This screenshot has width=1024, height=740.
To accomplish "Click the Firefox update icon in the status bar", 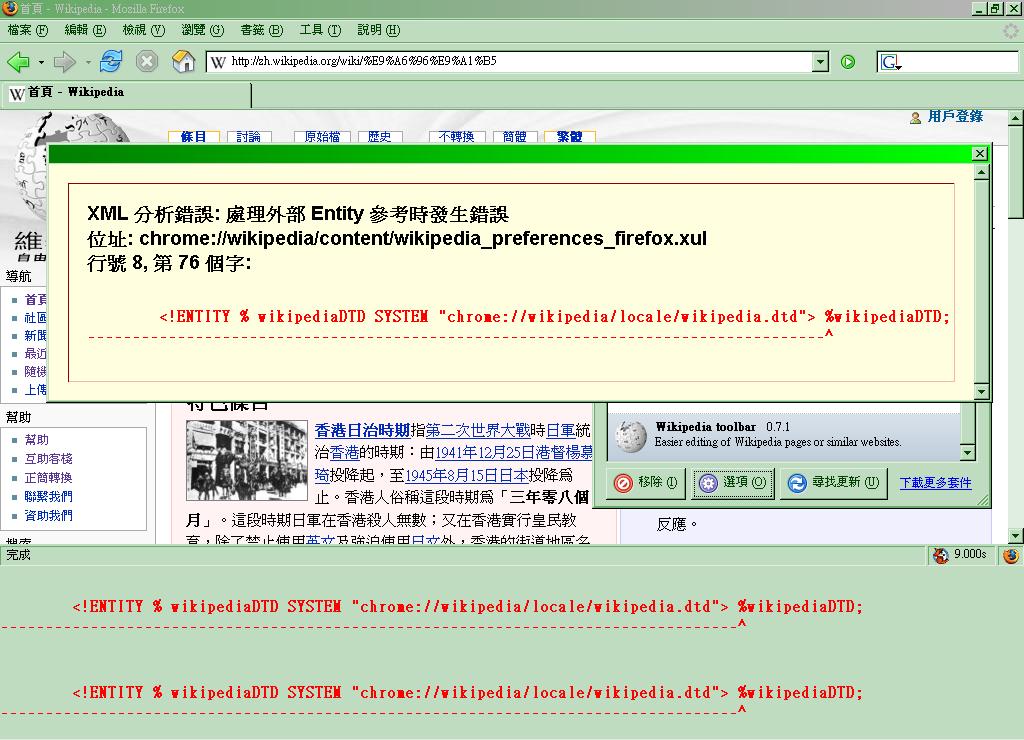I will pyautogui.click(x=1011, y=555).
